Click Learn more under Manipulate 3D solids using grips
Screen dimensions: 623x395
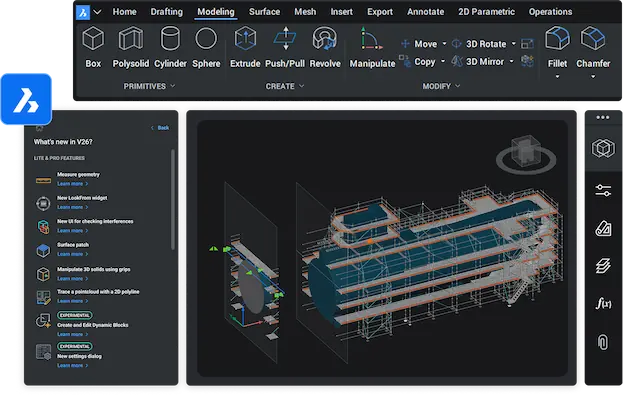72,279
